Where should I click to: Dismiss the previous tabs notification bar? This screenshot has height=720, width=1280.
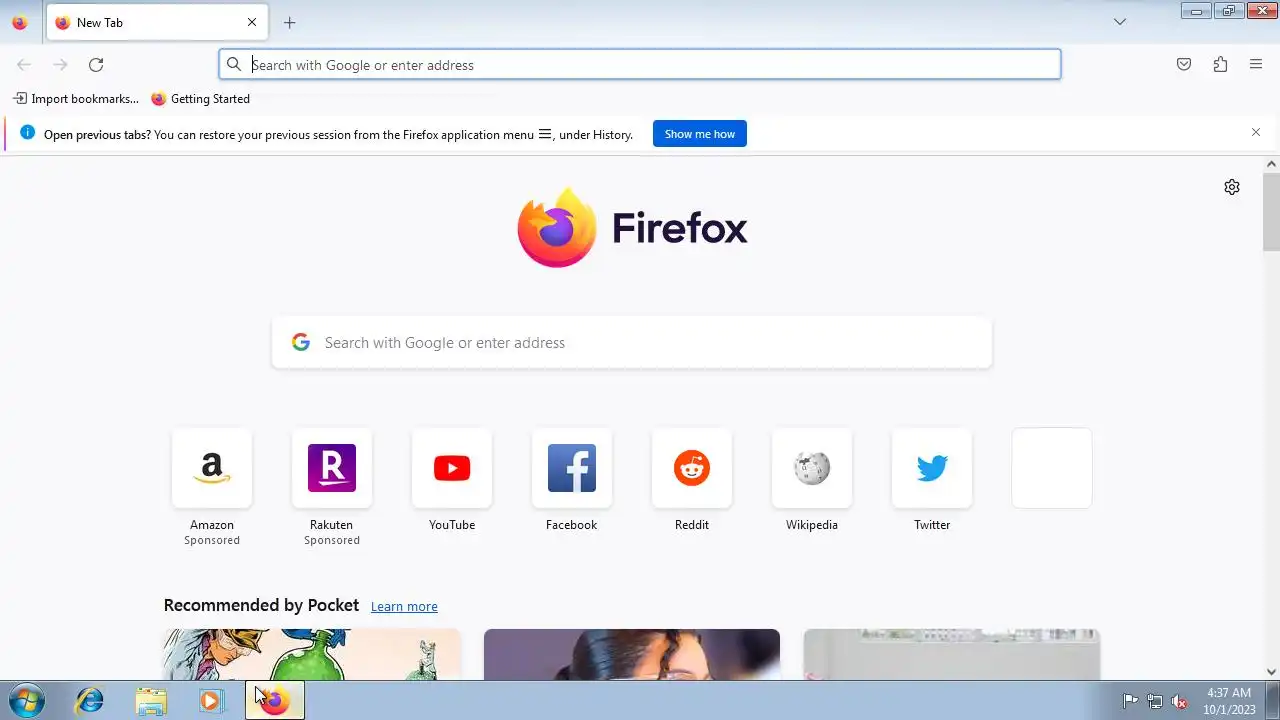(1256, 132)
